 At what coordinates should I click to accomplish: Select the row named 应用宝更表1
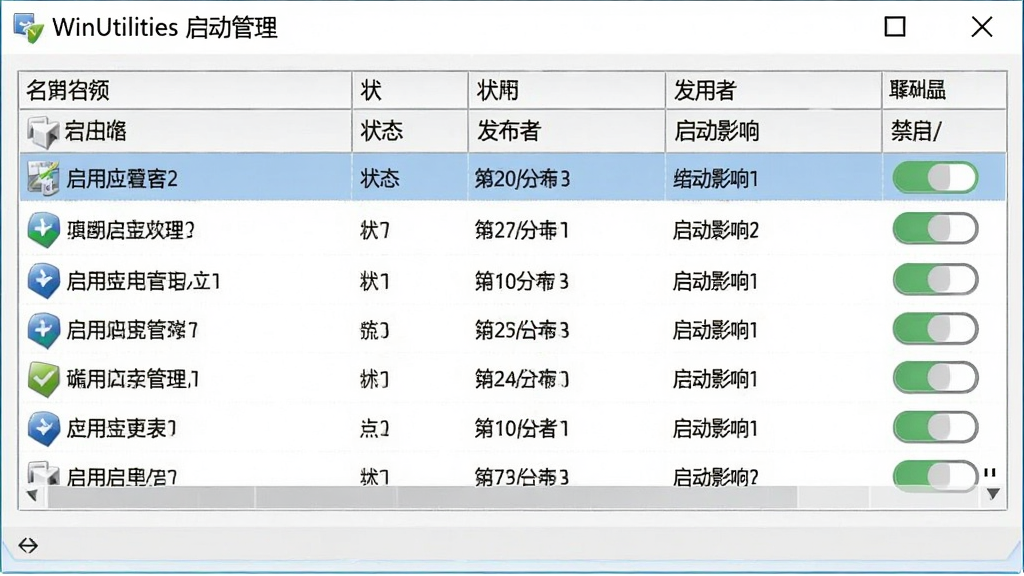pyautogui.click(x=513, y=428)
